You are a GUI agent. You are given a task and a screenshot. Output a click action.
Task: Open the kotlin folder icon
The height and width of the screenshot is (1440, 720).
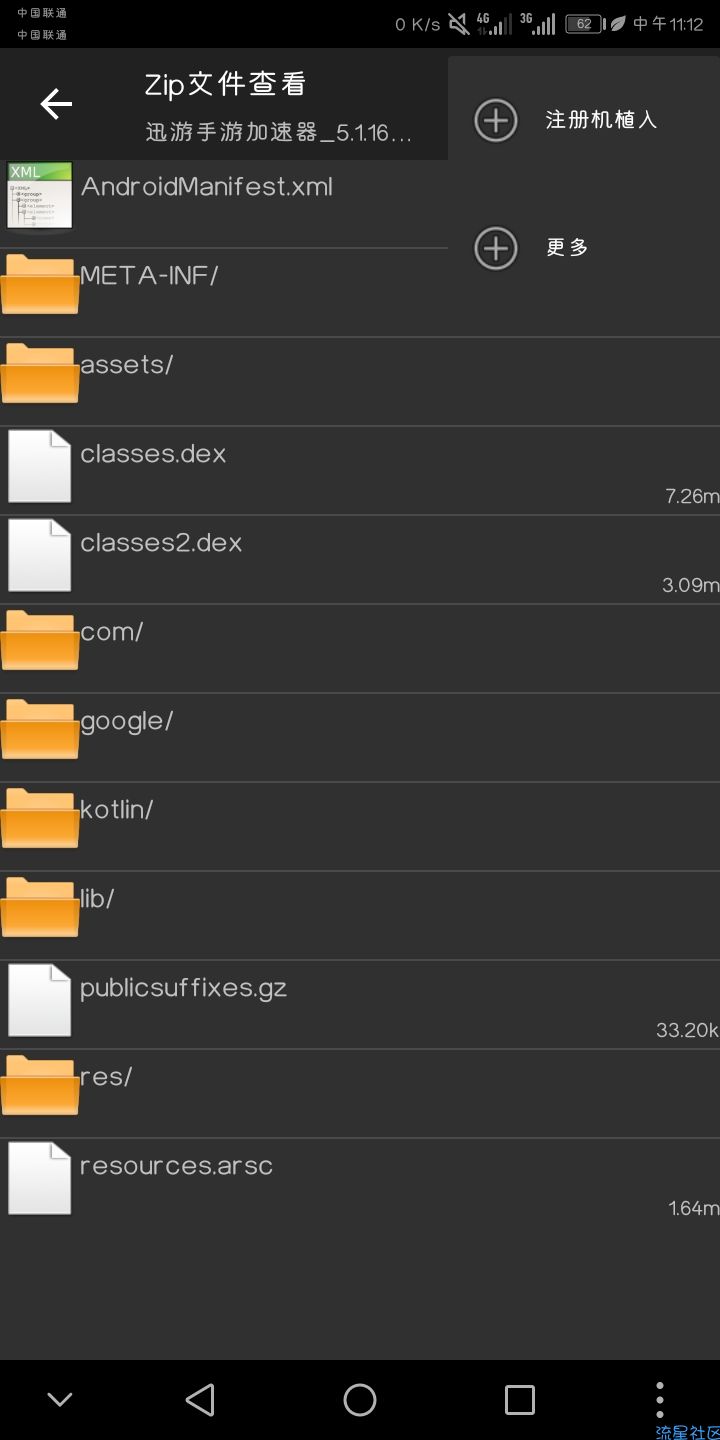(40, 818)
